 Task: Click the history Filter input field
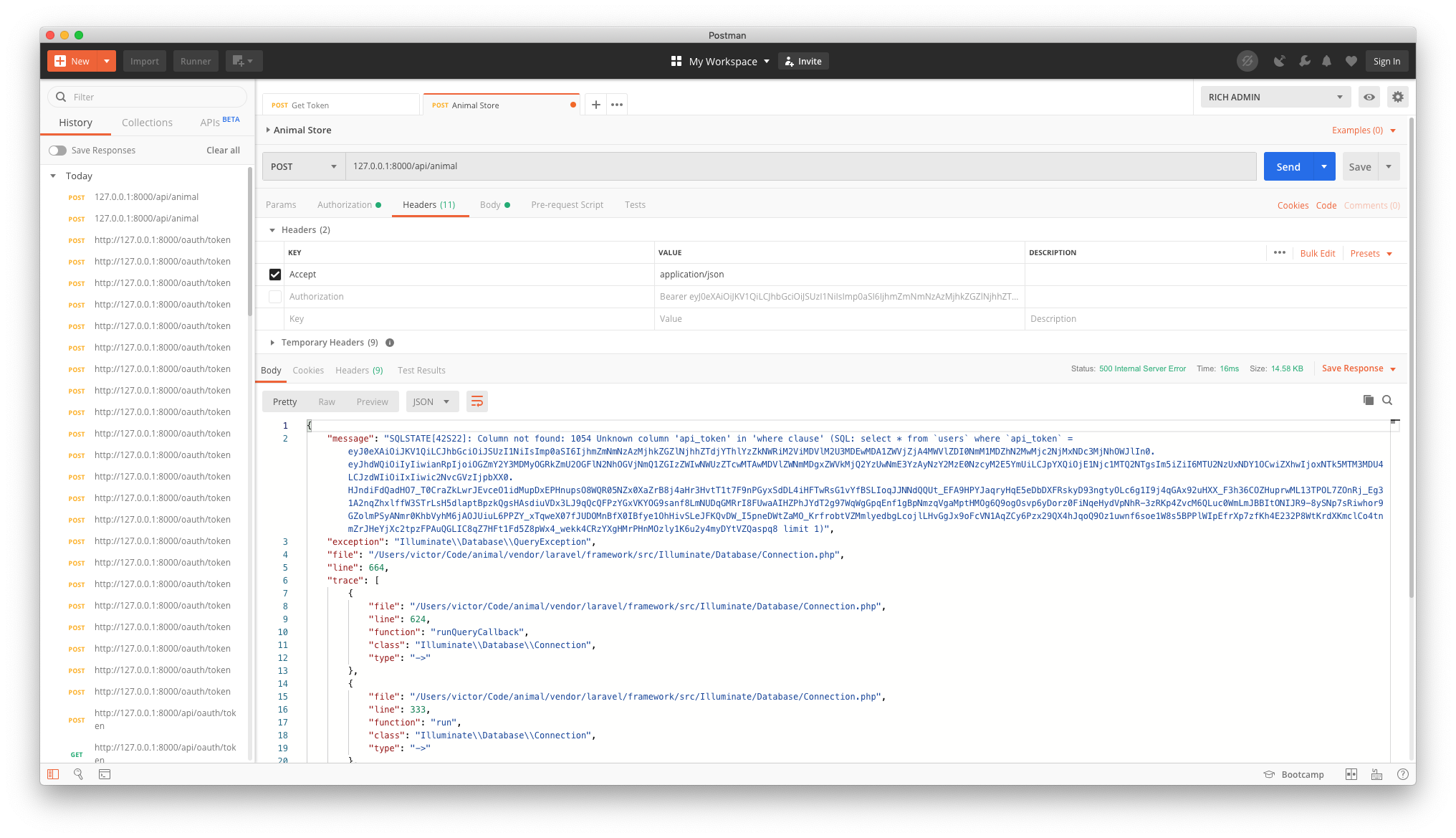click(147, 97)
